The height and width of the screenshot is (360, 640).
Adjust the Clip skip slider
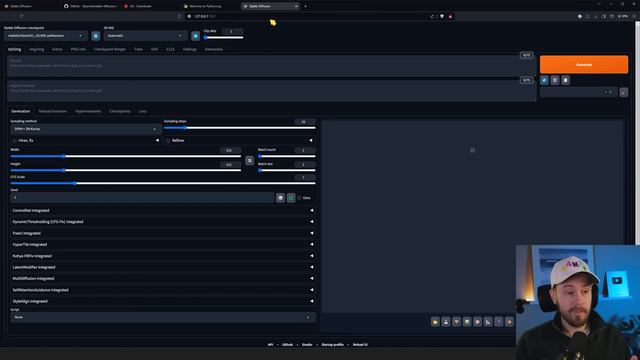click(x=224, y=38)
